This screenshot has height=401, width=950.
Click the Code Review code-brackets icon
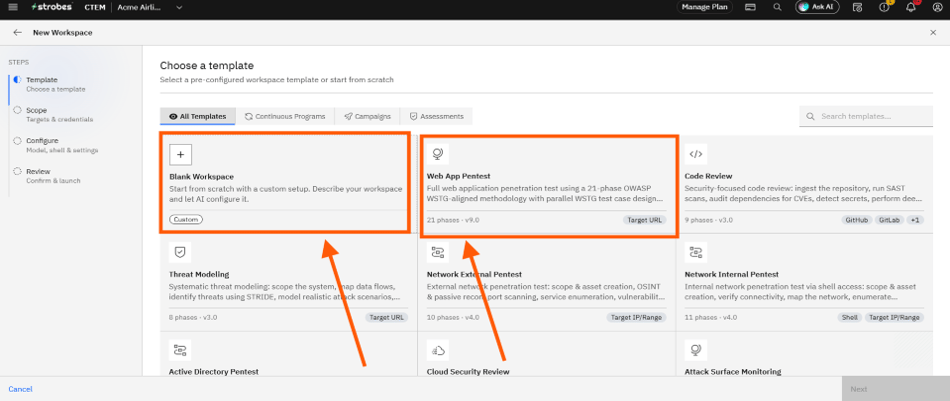[696, 154]
